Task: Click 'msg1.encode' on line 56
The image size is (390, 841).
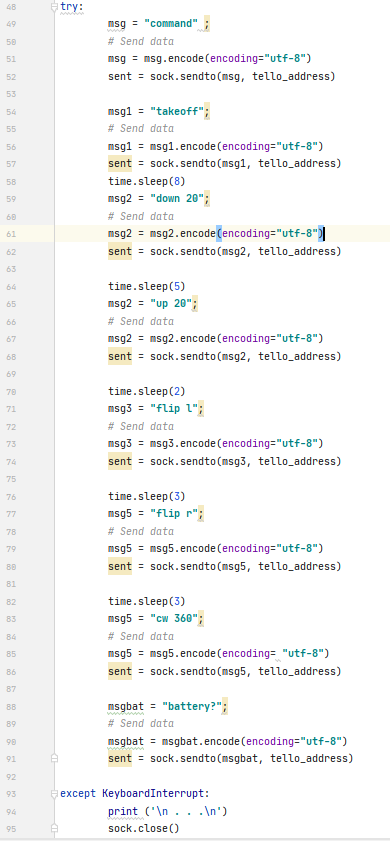Action: (183, 146)
